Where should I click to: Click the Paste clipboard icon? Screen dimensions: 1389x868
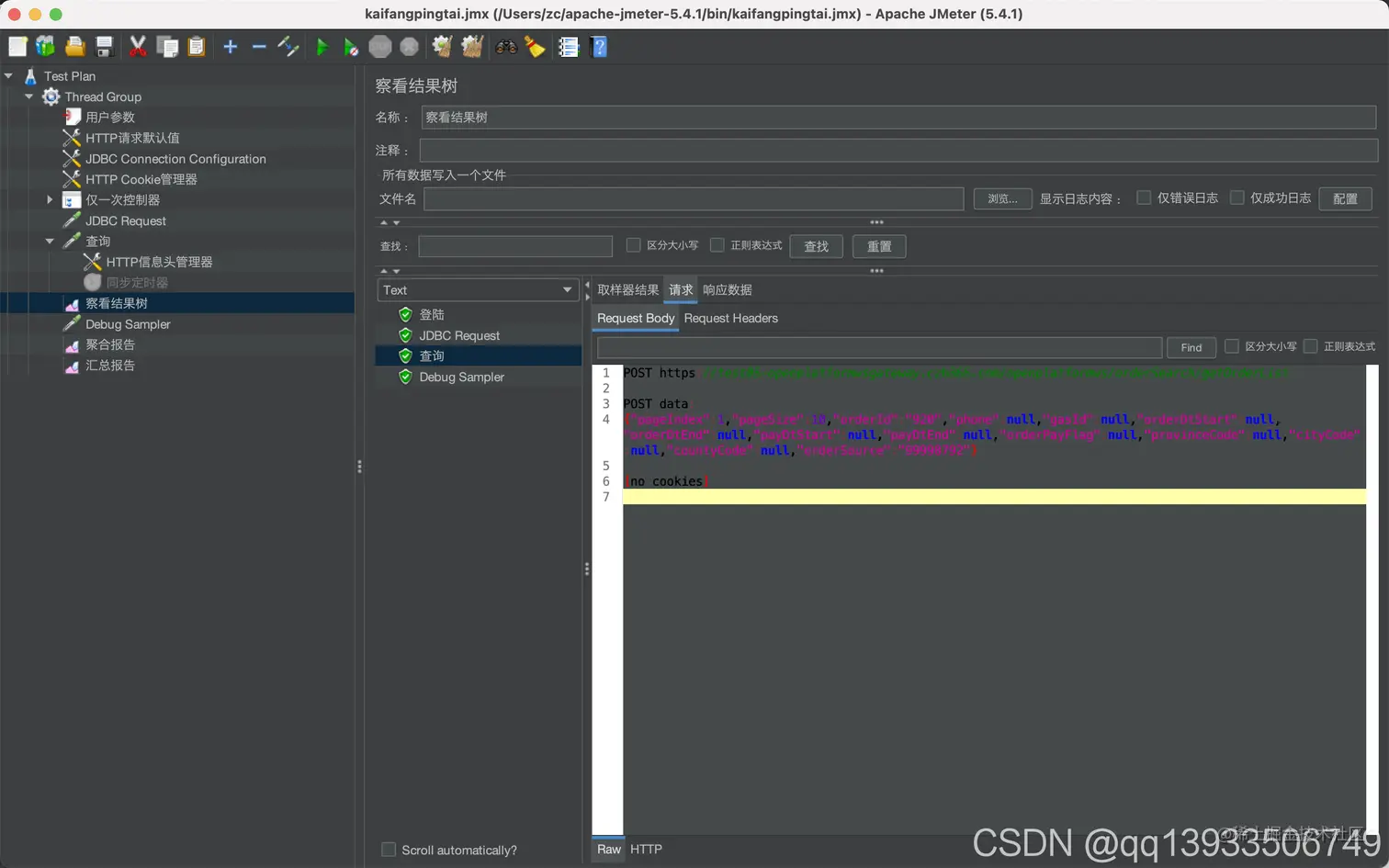click(x=197, y=46)
